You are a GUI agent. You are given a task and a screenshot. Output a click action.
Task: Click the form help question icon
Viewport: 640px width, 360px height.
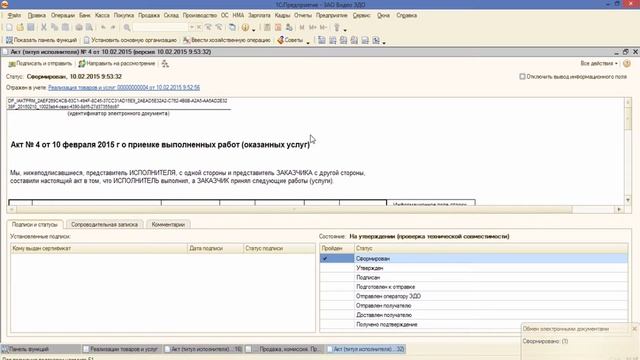click(627, 64)
